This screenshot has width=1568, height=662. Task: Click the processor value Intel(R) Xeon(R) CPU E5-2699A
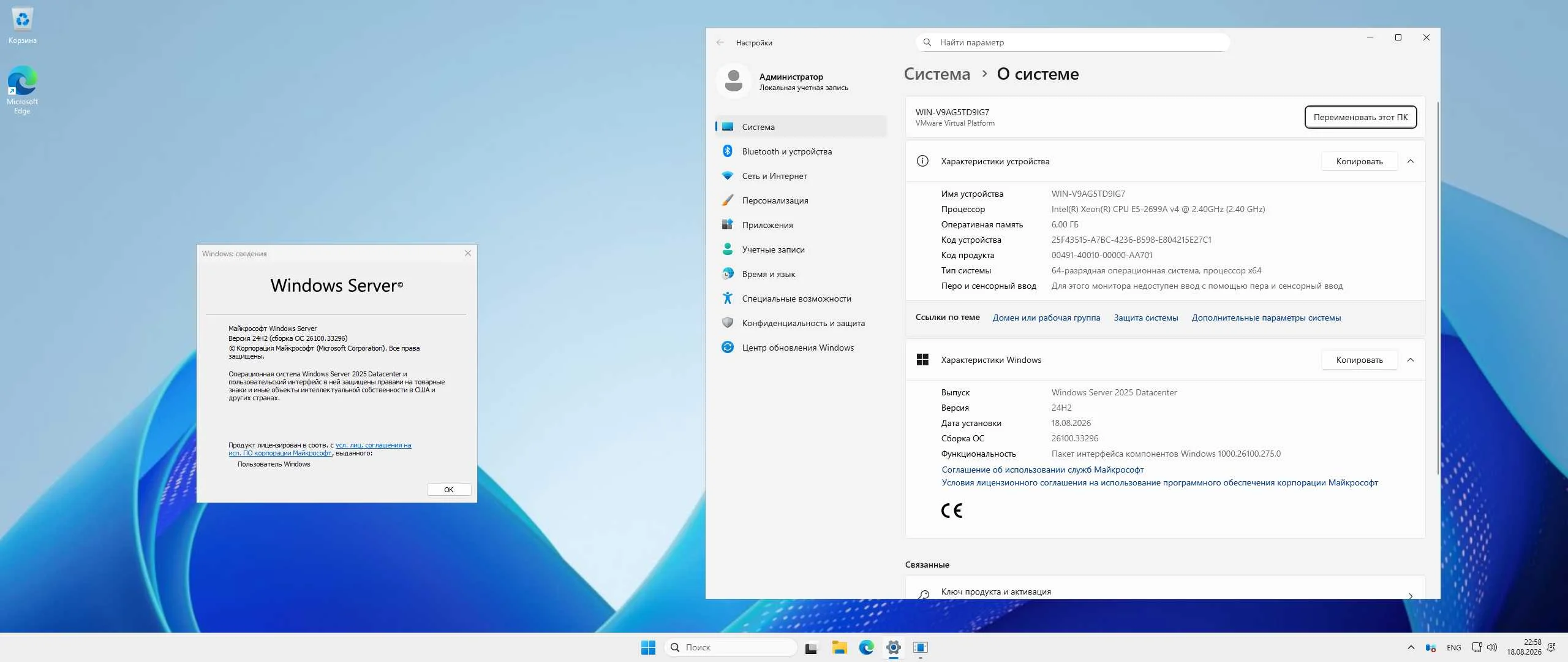(x=1158, y=209)
